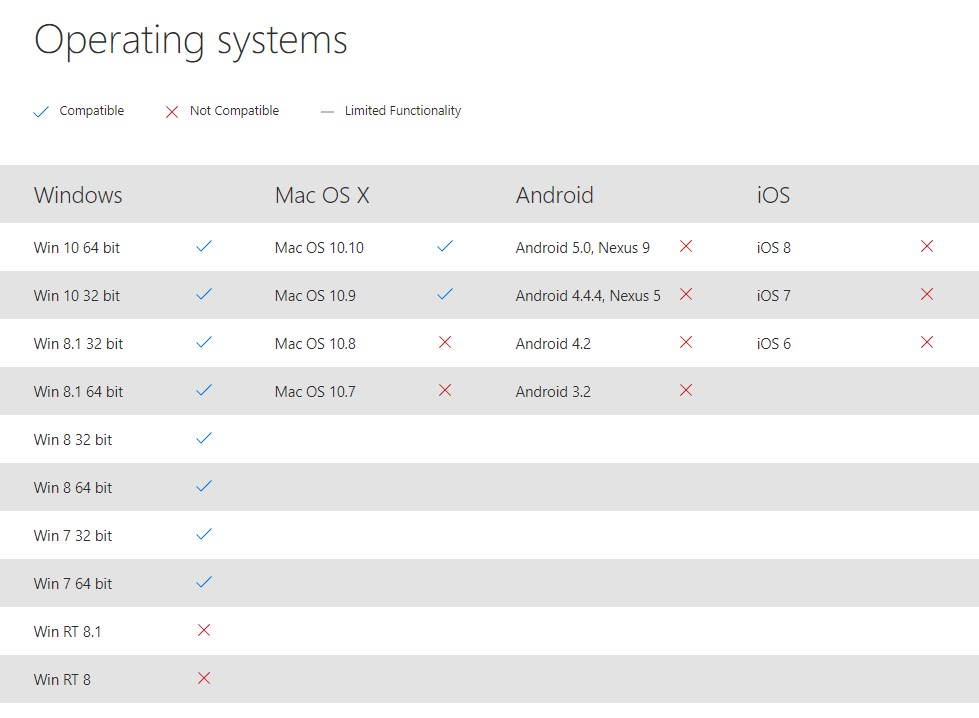The image size is (979, 718).
Task: Click the red X beside Mac OS 10.8
Action: tap(445, 342)
